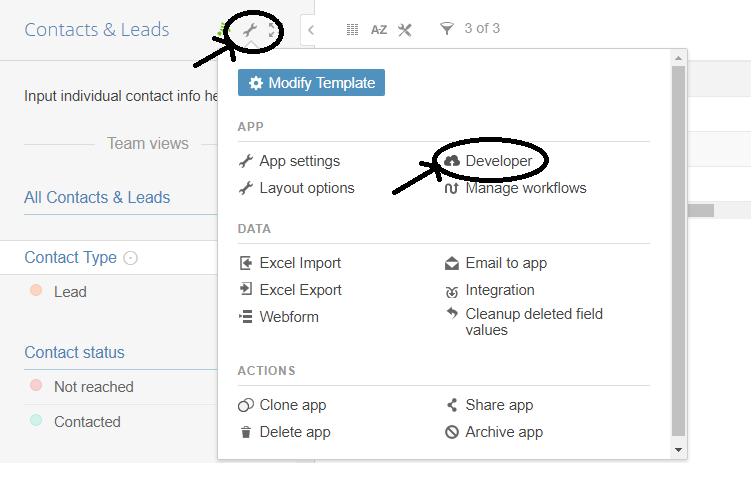Screen dimensions: 751x499
Task: Open Manage workflows
Action: point(525,188)
